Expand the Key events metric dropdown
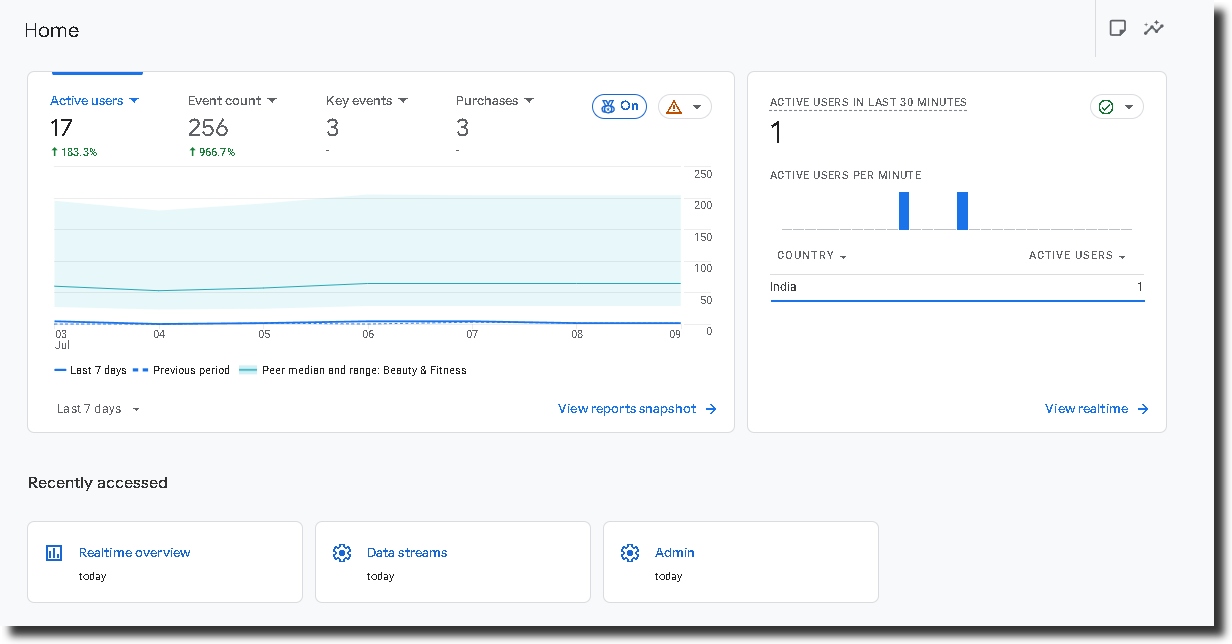The height and width of the screenshot is (644, 1232). 367,101
